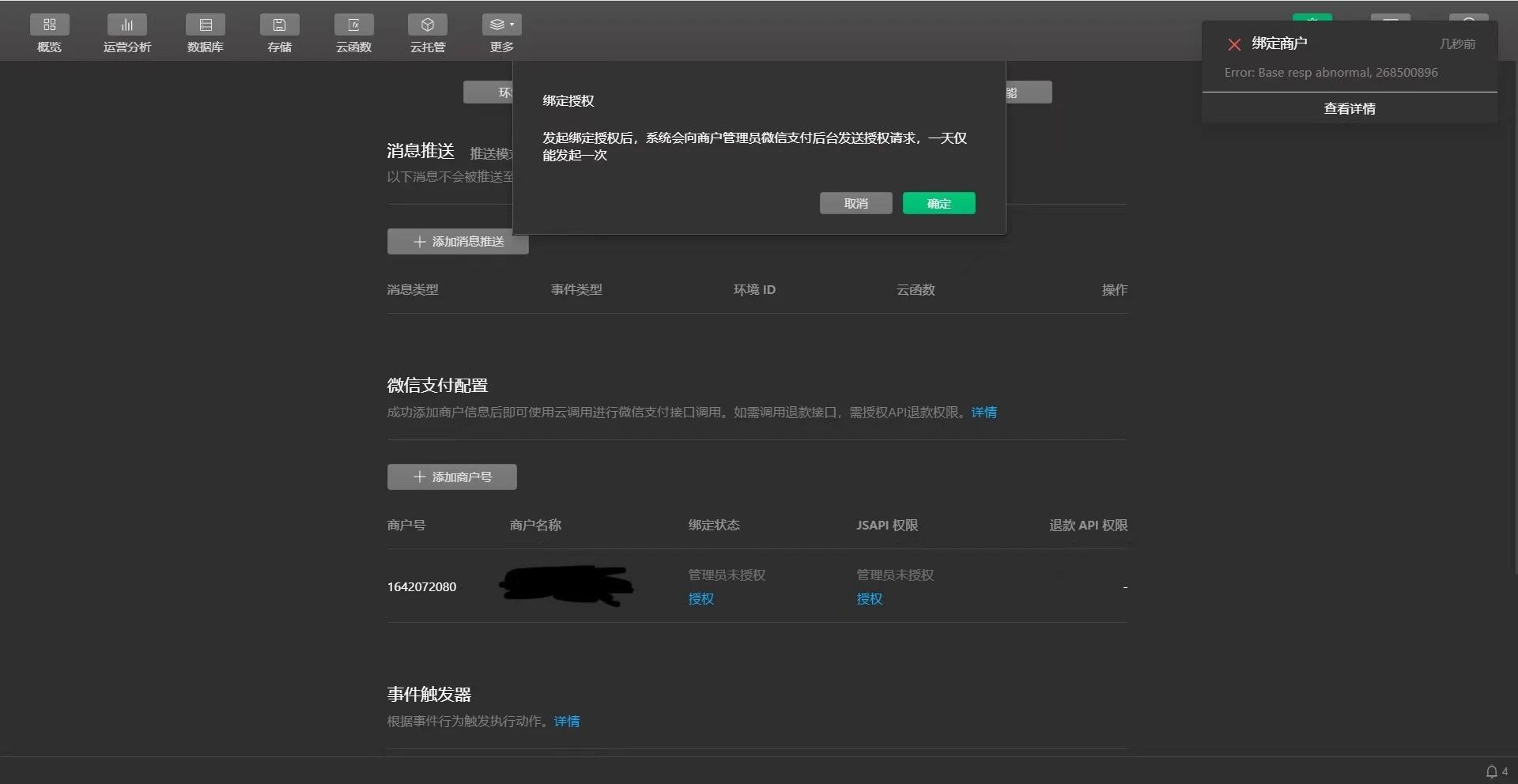The width and height of the screenshot is (1518, 784).
Task: Open the 存储 storage section
Action: [x=279, y=34]
